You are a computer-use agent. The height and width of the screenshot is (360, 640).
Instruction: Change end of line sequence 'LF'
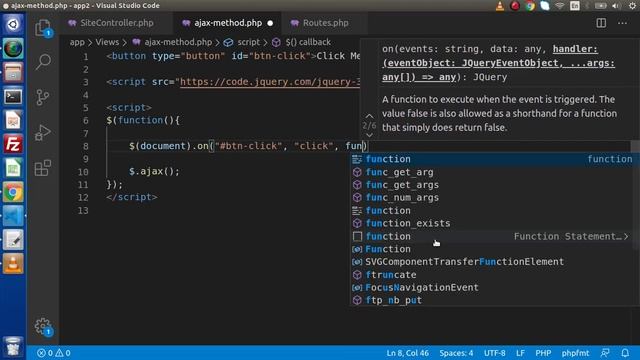pos(520,353)
